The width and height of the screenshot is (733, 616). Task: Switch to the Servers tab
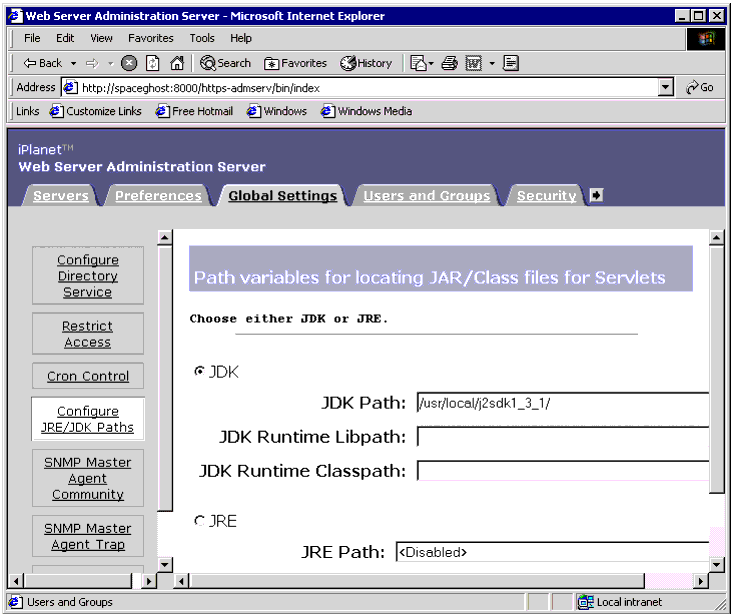[61, 195]
